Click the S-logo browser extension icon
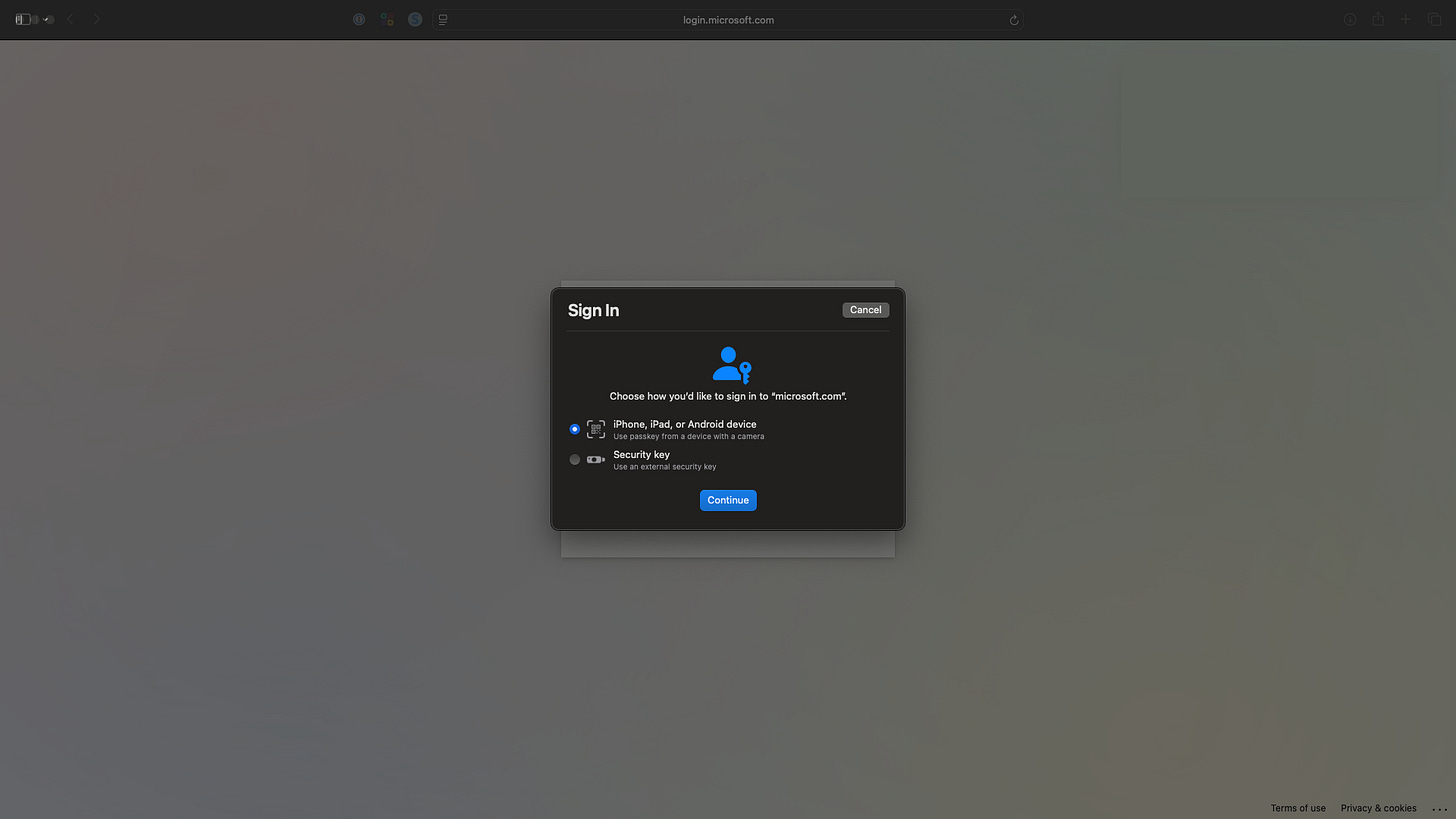The width and height of the screenshot is (1456, 819). 415,19
